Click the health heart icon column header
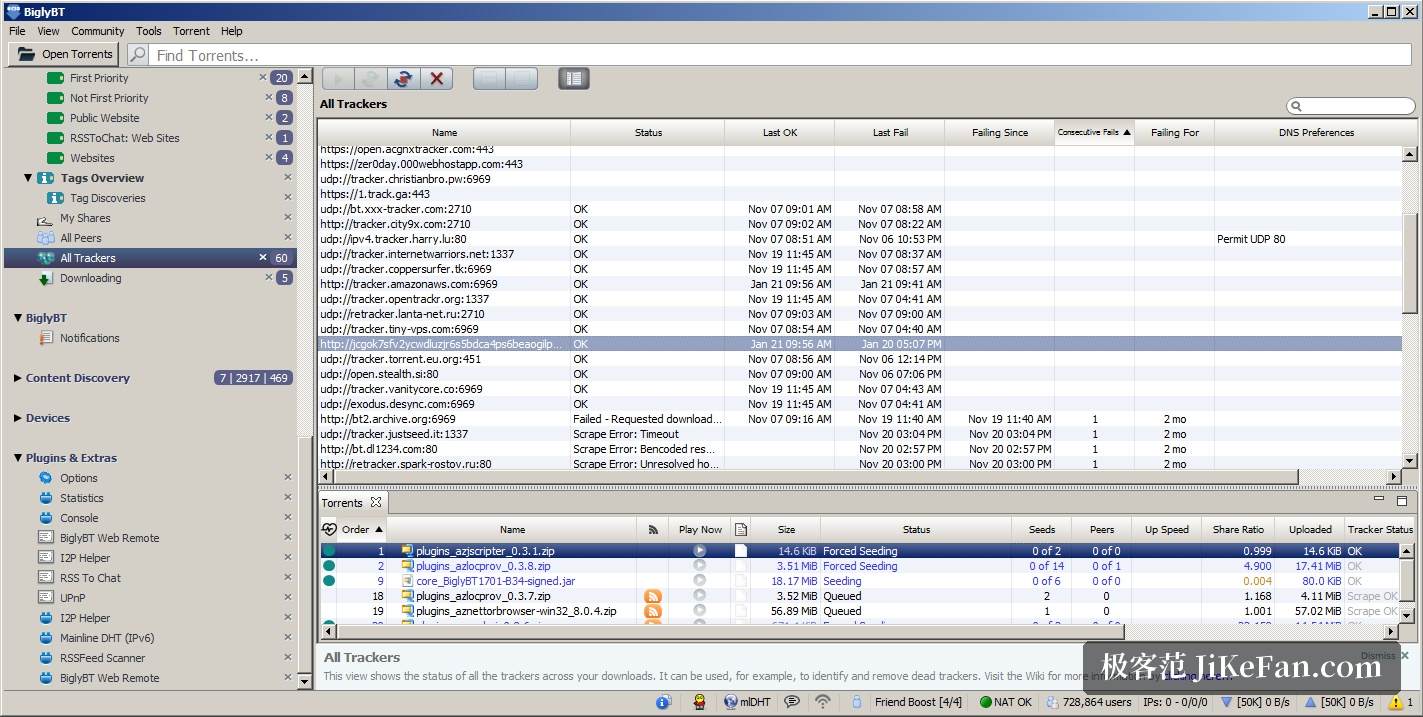This screenshot has height=717, width=1423. [x=329, y=529]
